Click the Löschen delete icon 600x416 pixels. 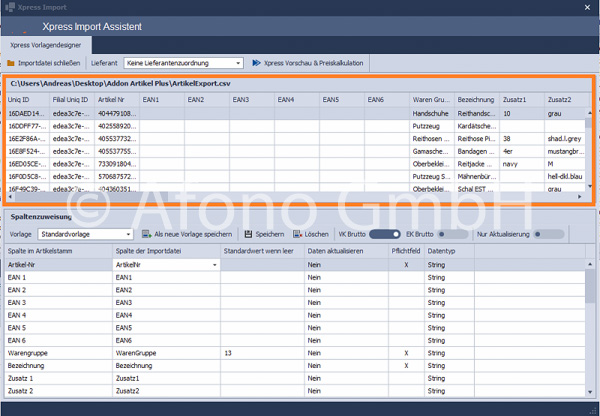pos(298,234)
